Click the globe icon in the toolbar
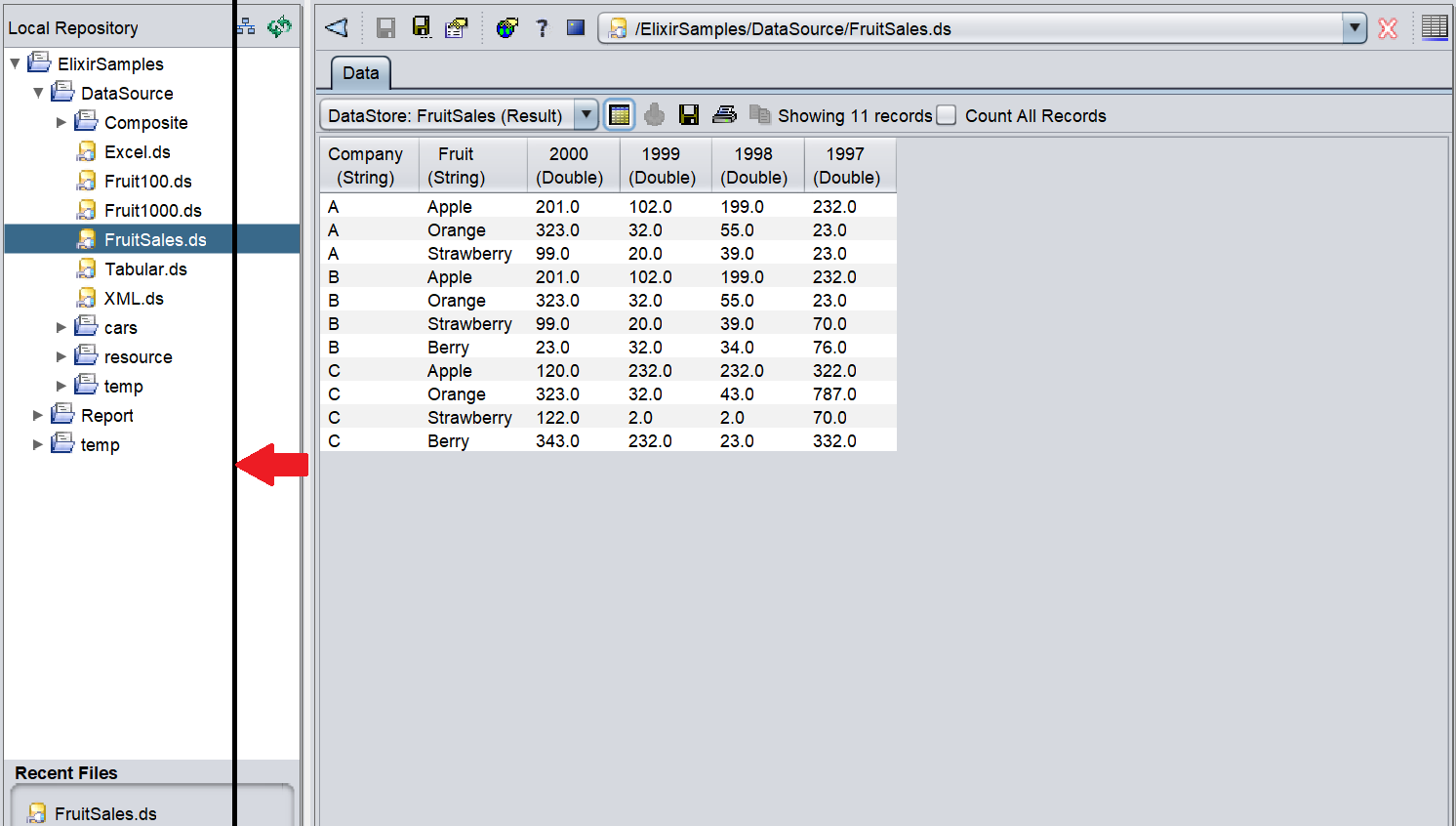The height and width of the screenshot is (826, 1456). (506, 28)
